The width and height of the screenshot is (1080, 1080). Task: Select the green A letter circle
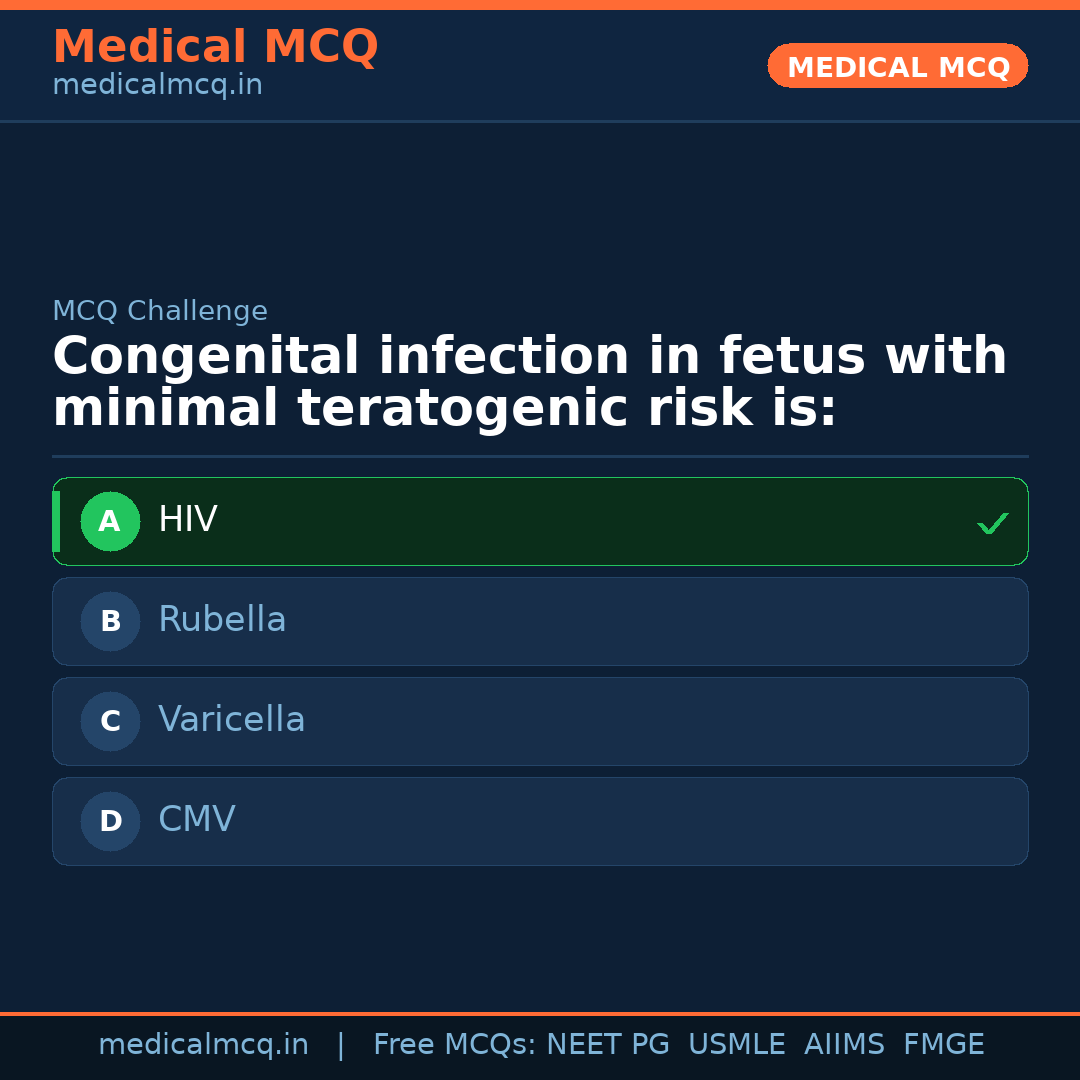(x=110, y=522)
